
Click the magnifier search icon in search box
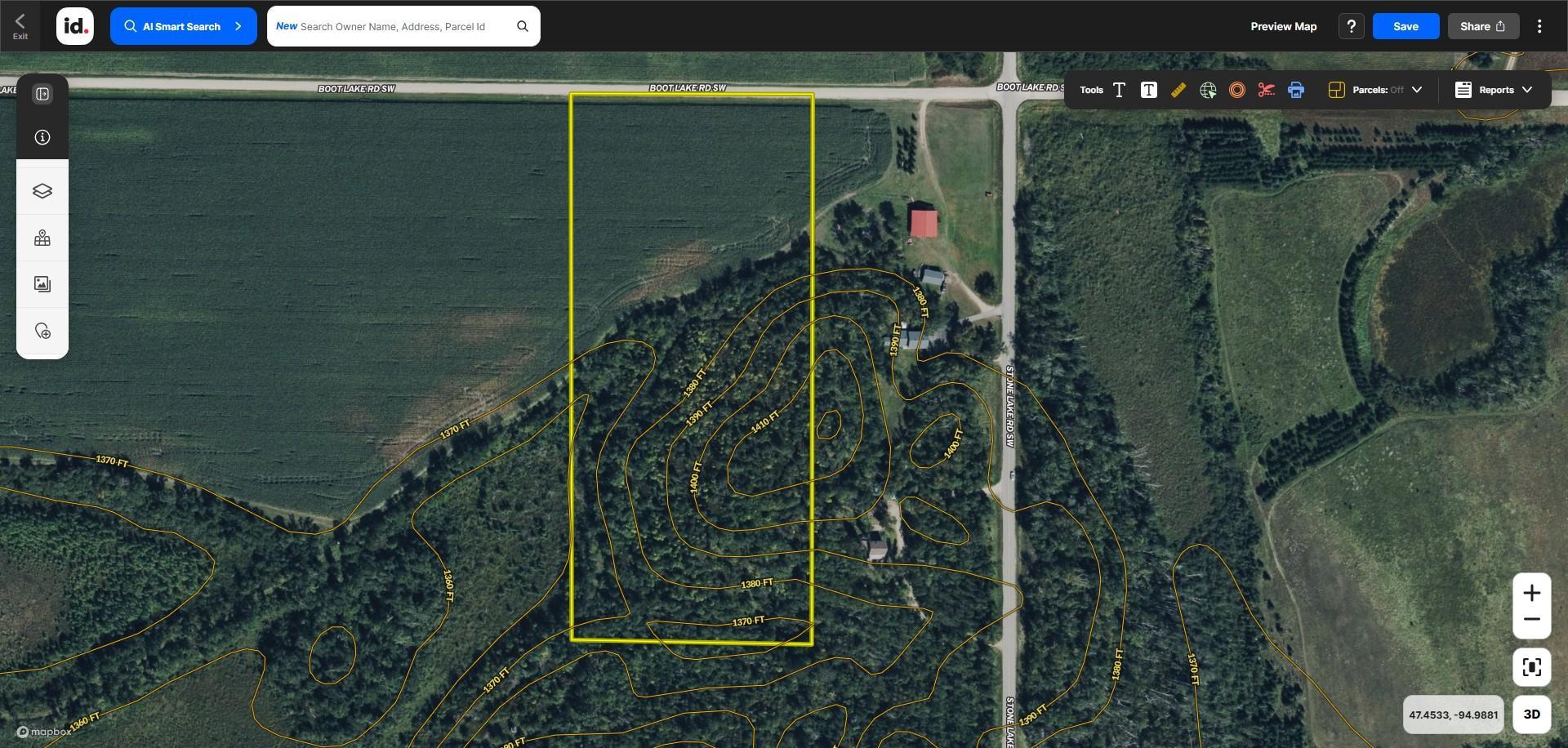pyautogui.click(x=523, y=26)
